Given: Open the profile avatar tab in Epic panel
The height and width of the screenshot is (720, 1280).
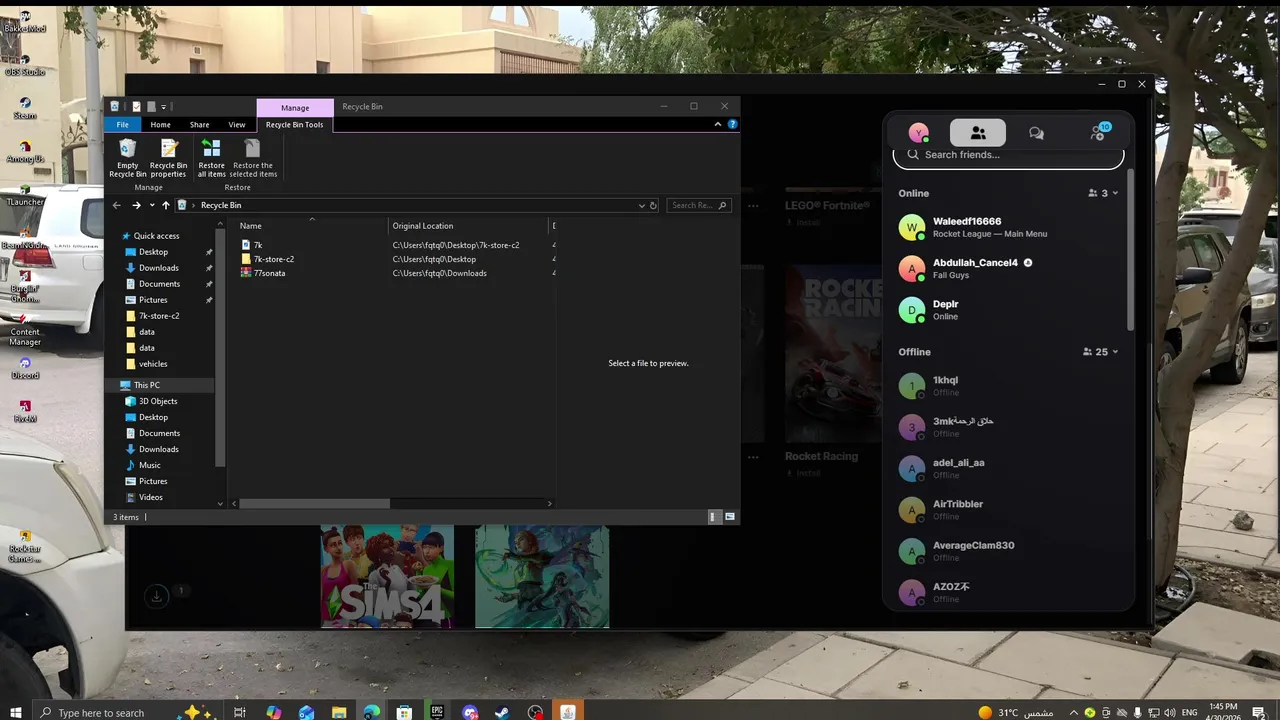Looking at the screenshot, I should click(919, 133).
